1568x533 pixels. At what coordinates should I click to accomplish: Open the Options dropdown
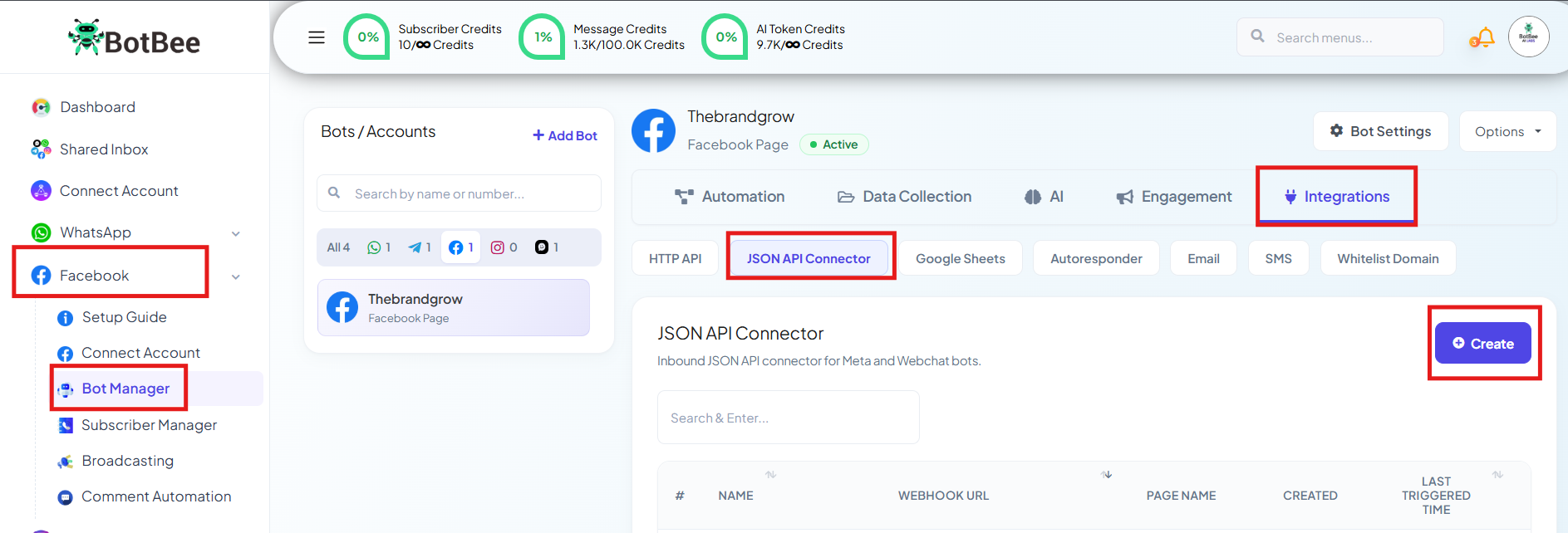coord(1507,131)
